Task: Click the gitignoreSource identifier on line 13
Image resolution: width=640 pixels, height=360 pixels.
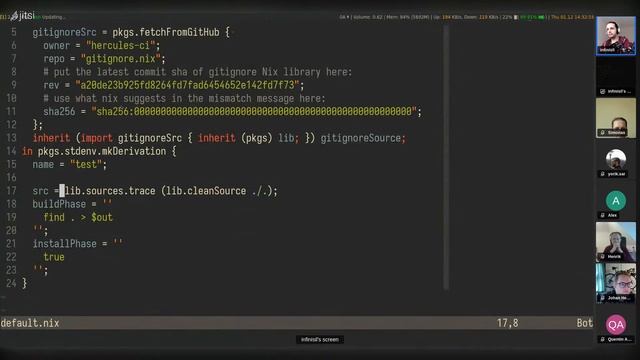Action: [360, 138]
